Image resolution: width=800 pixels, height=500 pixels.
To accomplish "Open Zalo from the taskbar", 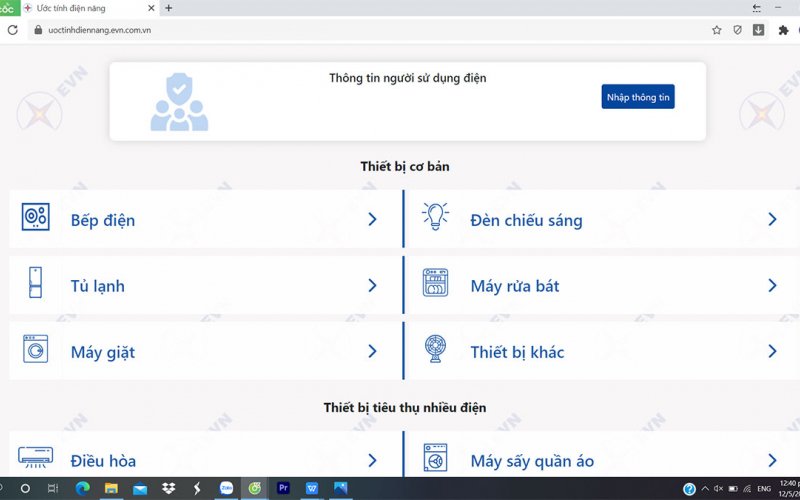I will point(226,488).
